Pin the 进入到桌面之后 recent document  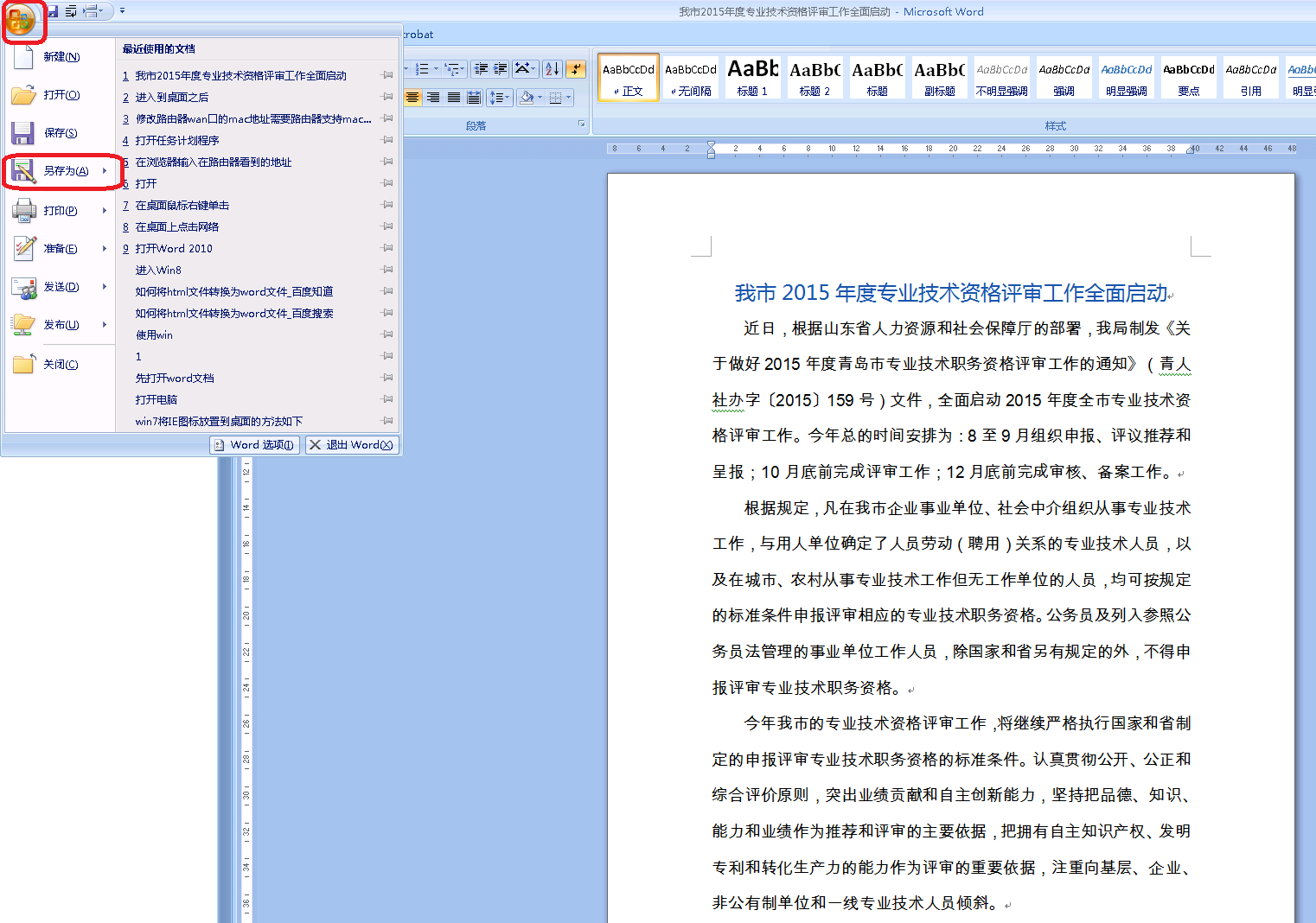pos(387,97)
